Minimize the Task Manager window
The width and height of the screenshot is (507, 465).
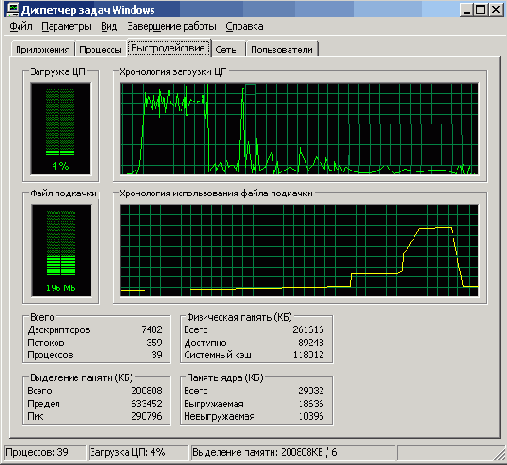pyautogui.click(x=467, y=10)
